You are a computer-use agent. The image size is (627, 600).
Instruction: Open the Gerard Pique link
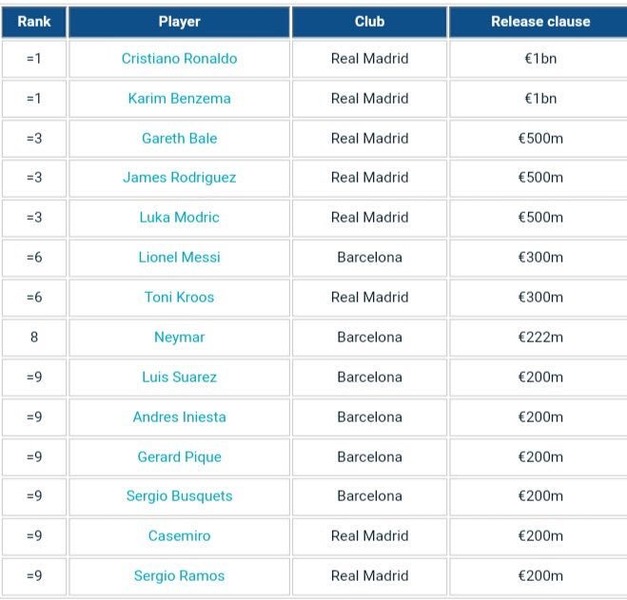click(x=179, y=457)
